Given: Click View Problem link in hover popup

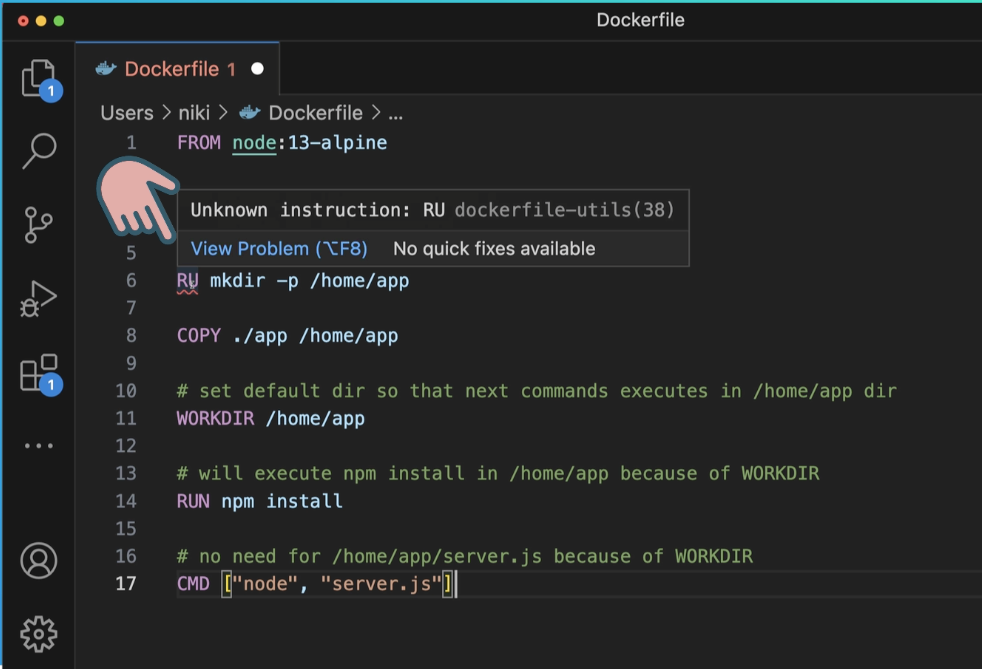Looking at the screenshot, I should pyautogui.click(x=279, y=249).
